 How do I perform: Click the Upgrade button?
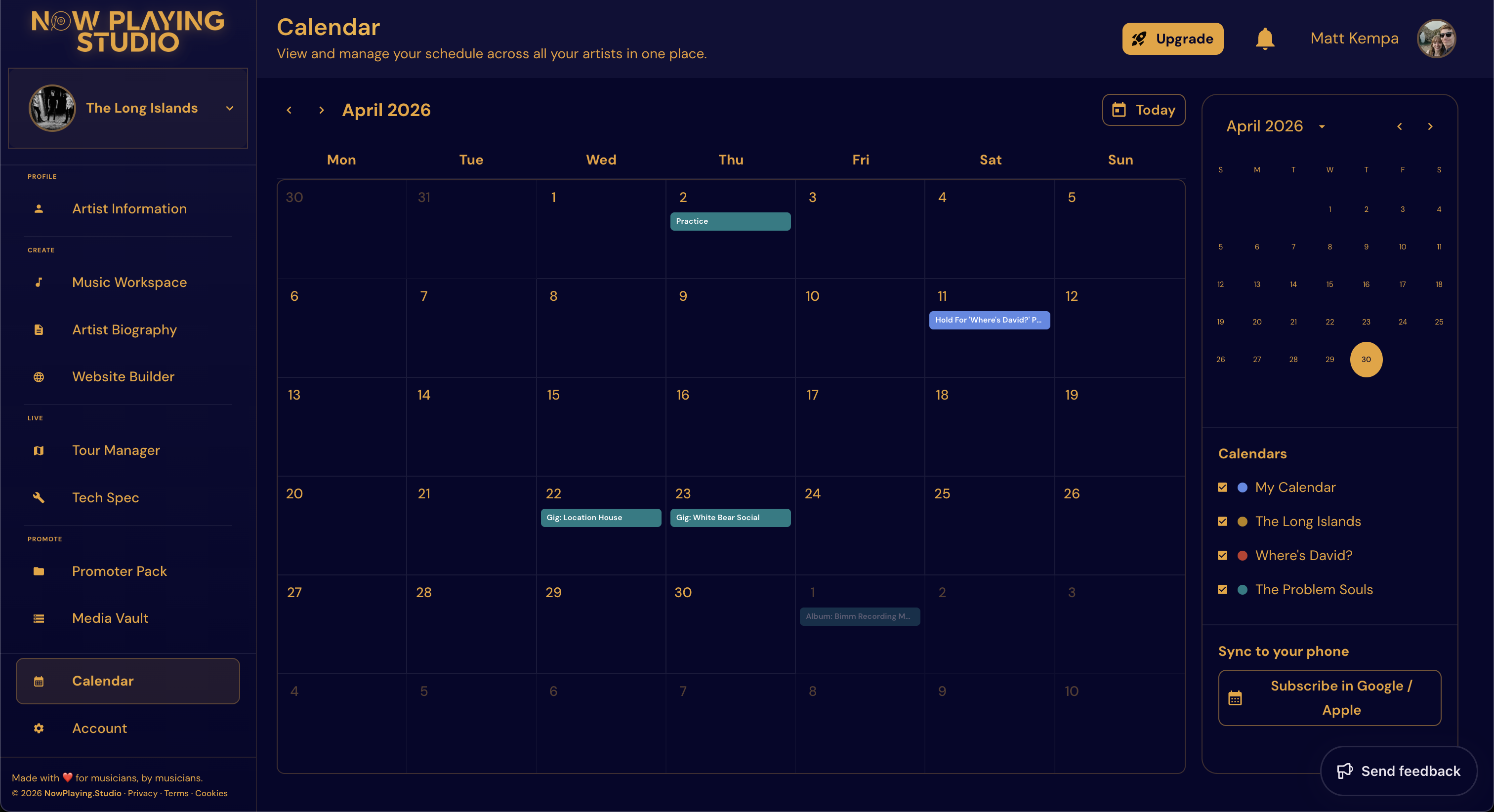1173,39
